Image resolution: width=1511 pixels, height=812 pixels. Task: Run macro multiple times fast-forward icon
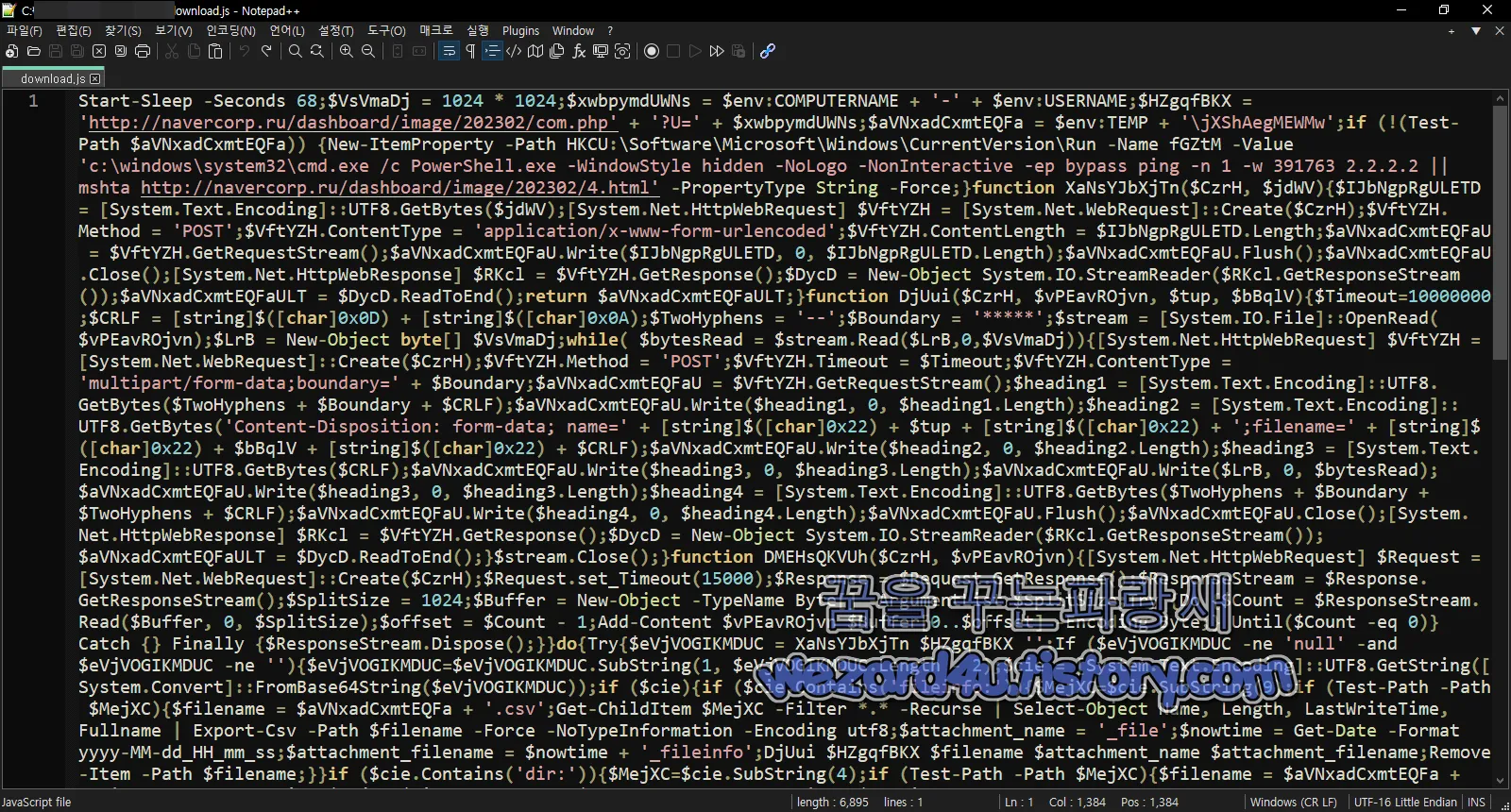pos(717,51)
